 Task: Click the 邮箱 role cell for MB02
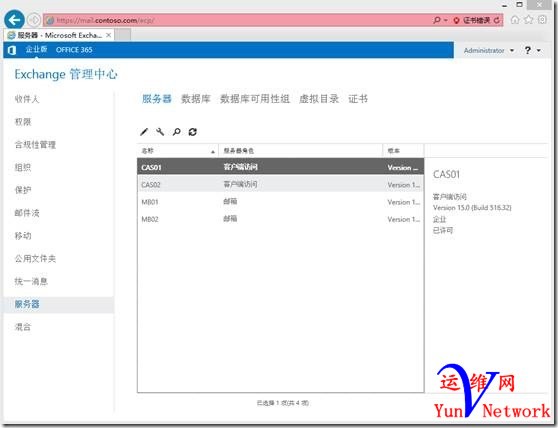click(x=230, y=218)
